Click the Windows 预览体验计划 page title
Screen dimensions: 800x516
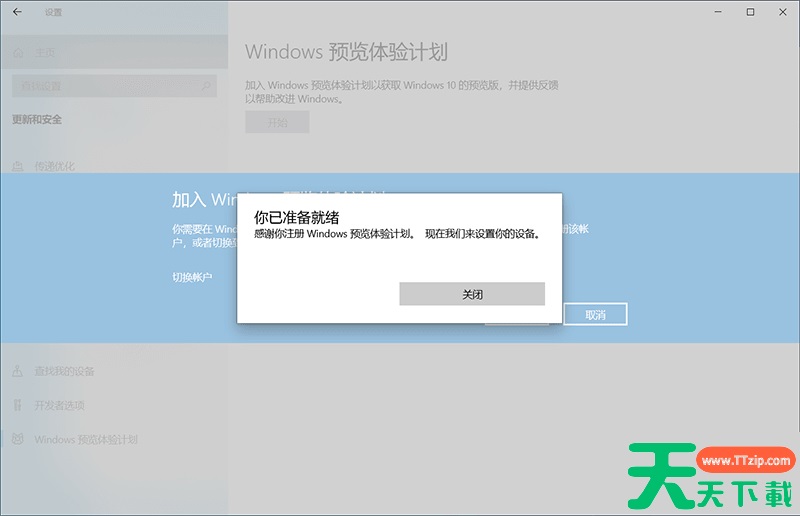pos(346,52)
